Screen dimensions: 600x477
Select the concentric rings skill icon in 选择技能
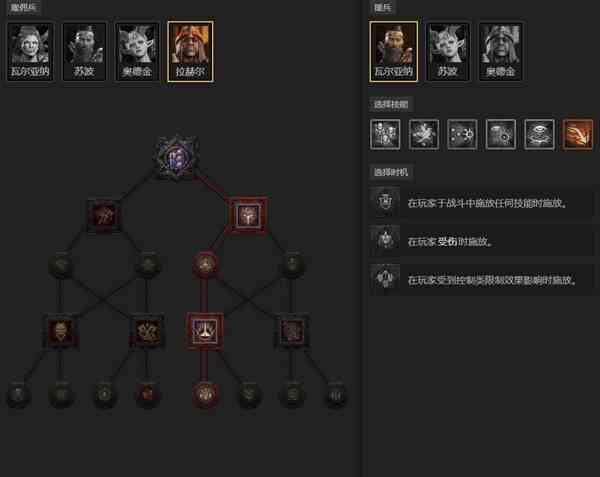539,134
